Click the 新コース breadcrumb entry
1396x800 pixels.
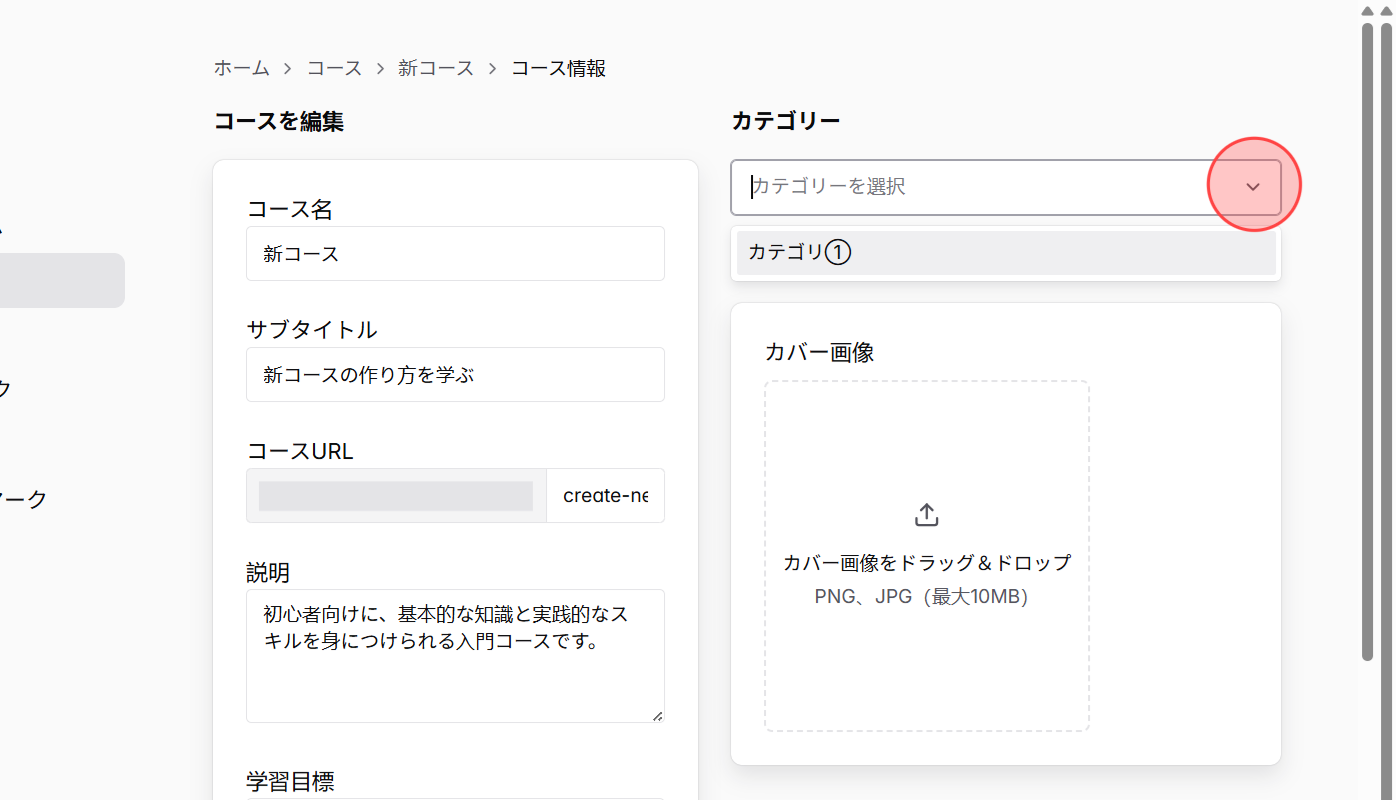[x=436, y=68]
